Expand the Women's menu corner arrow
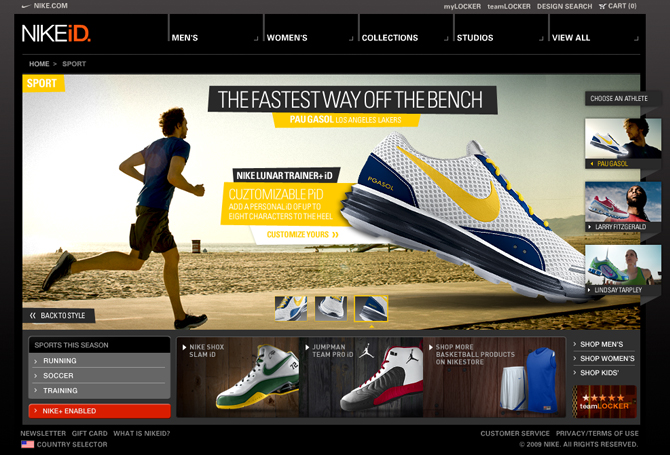Screen dimensions: 670x455 point(351,39)
